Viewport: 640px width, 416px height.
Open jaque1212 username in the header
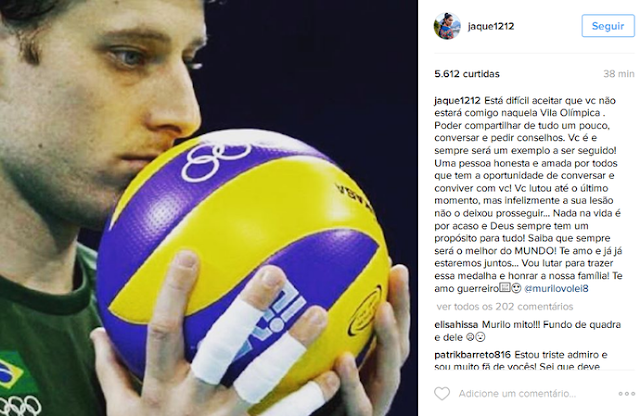tap(491, 26)
